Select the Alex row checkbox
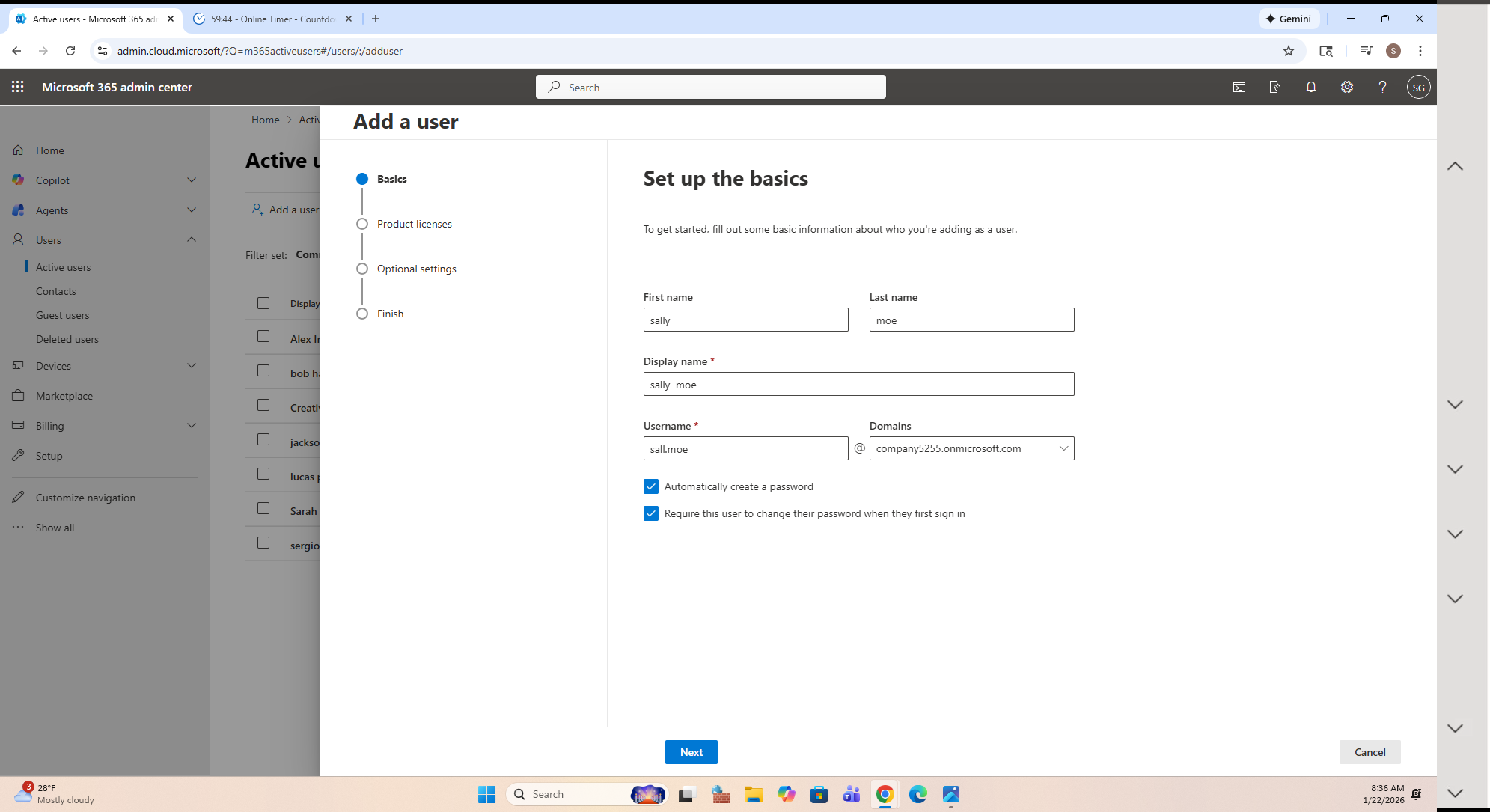 coord(263,337)
